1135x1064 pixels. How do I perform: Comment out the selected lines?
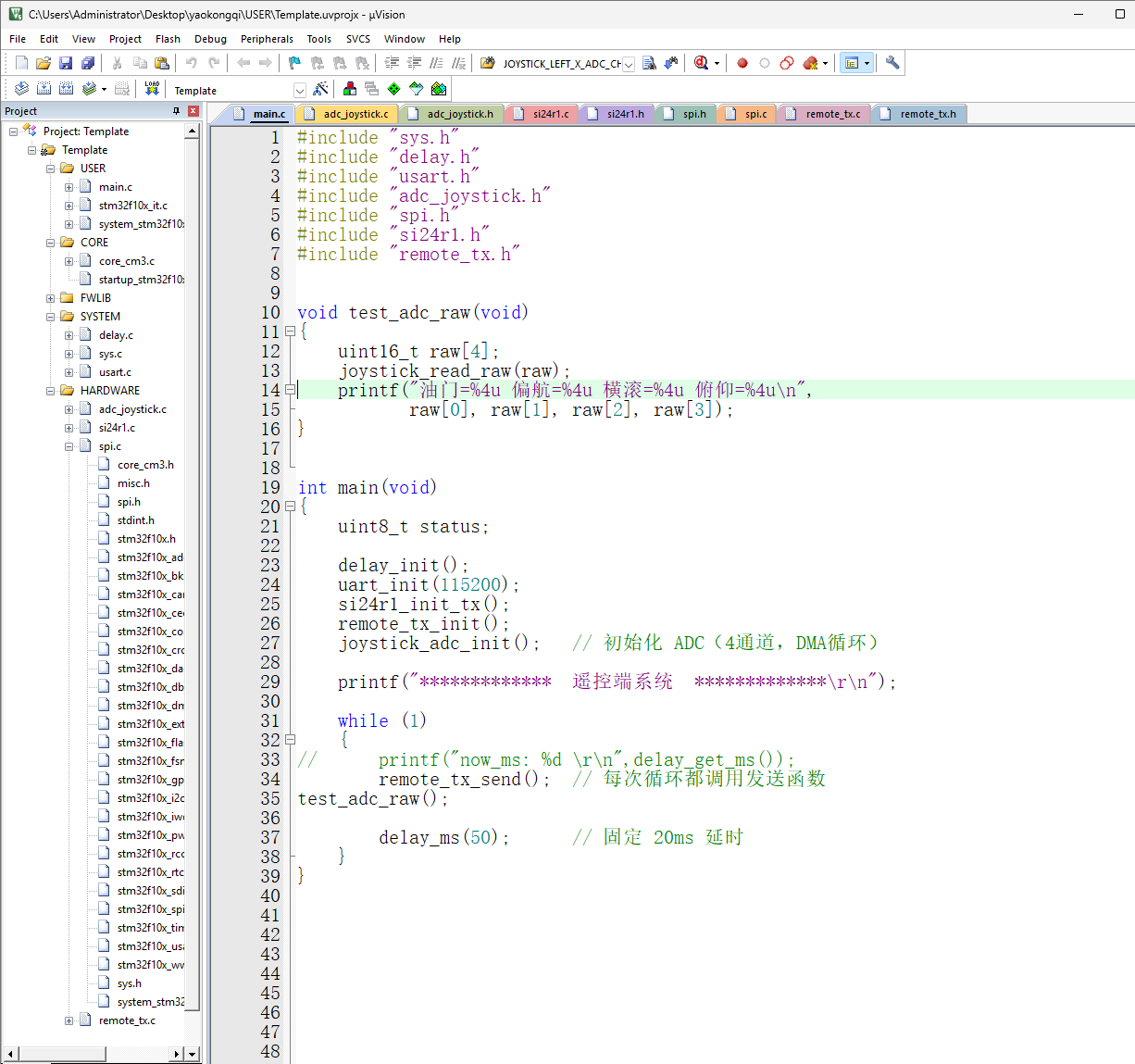click(436, 63)
